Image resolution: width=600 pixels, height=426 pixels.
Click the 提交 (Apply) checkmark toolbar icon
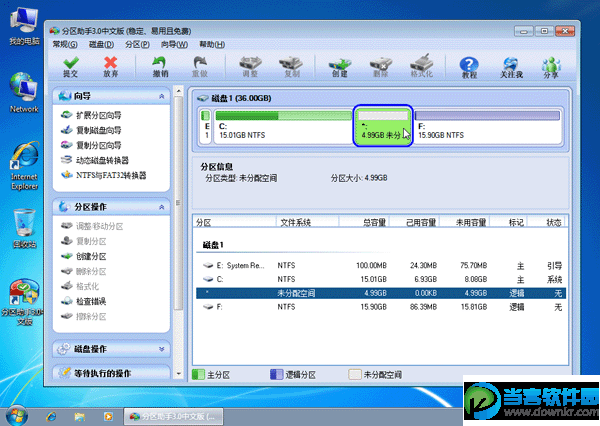coord(71,67)
